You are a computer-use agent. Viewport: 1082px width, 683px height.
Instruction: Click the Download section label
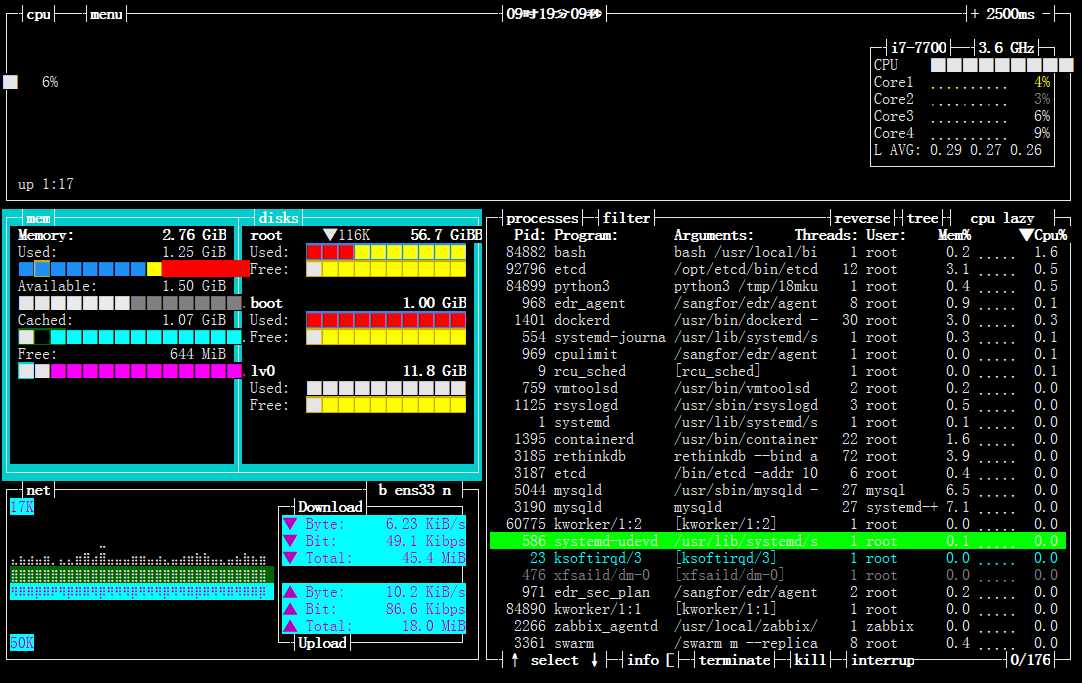(330, 507)
